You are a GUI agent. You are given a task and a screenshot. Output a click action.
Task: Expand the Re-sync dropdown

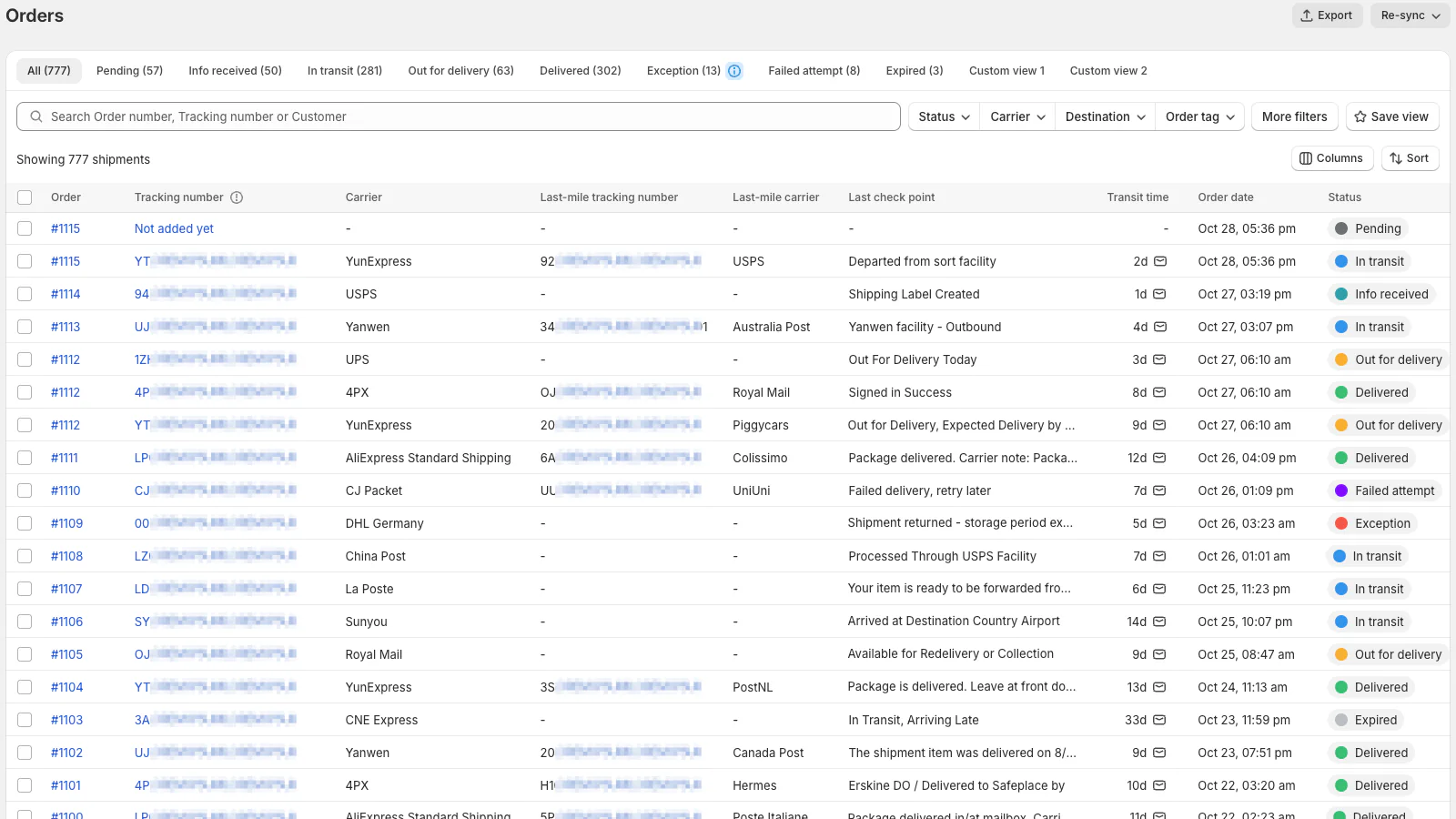tap(1410, 15)
